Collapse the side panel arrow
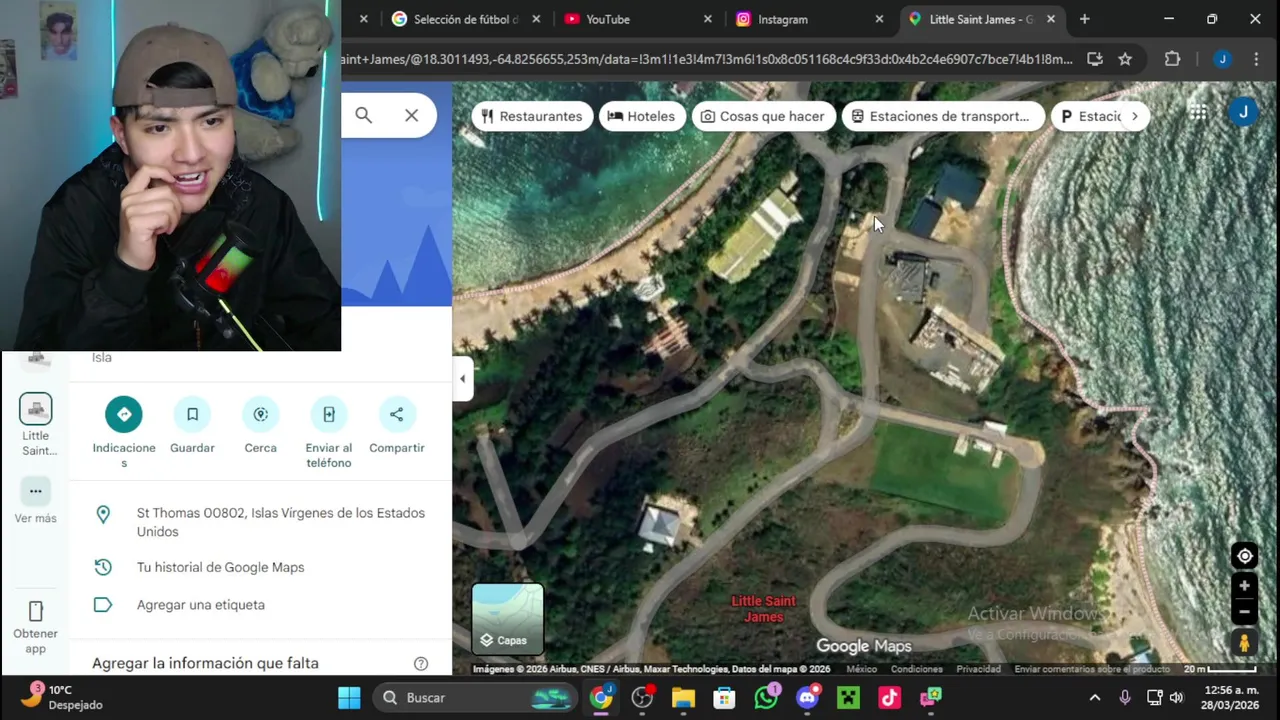This screenshot has height=720, width=1280. (x=462, y=379)
